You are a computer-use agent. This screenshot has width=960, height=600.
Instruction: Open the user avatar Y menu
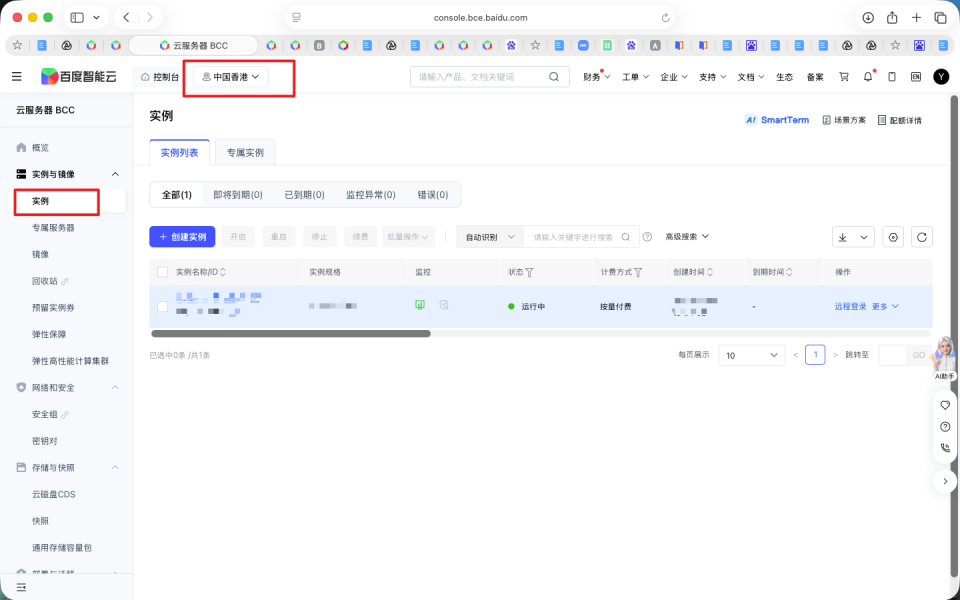pos(941,77)
